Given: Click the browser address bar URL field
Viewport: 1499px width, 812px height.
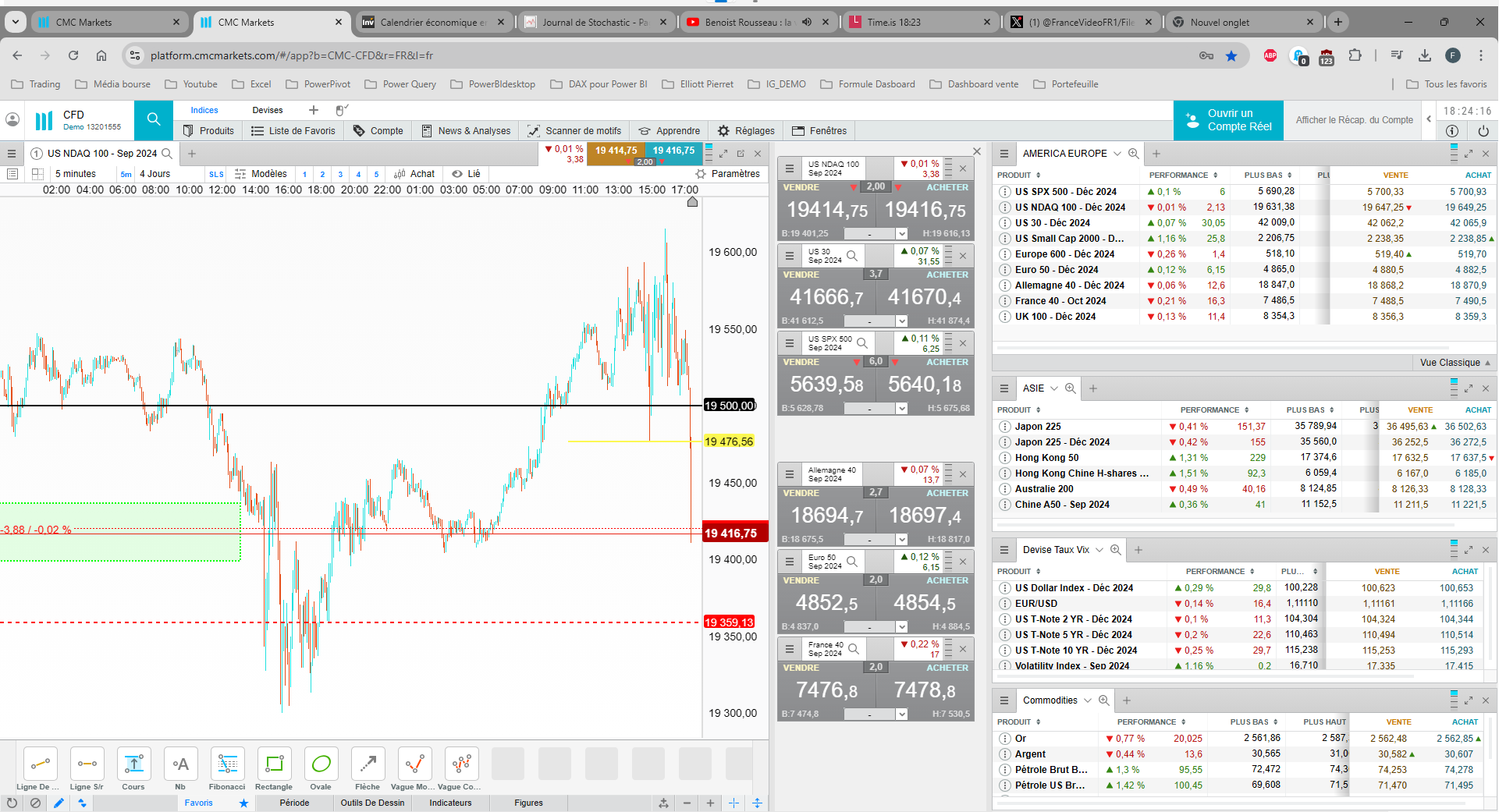Looking at the screenshot, I should coord(663,55).
